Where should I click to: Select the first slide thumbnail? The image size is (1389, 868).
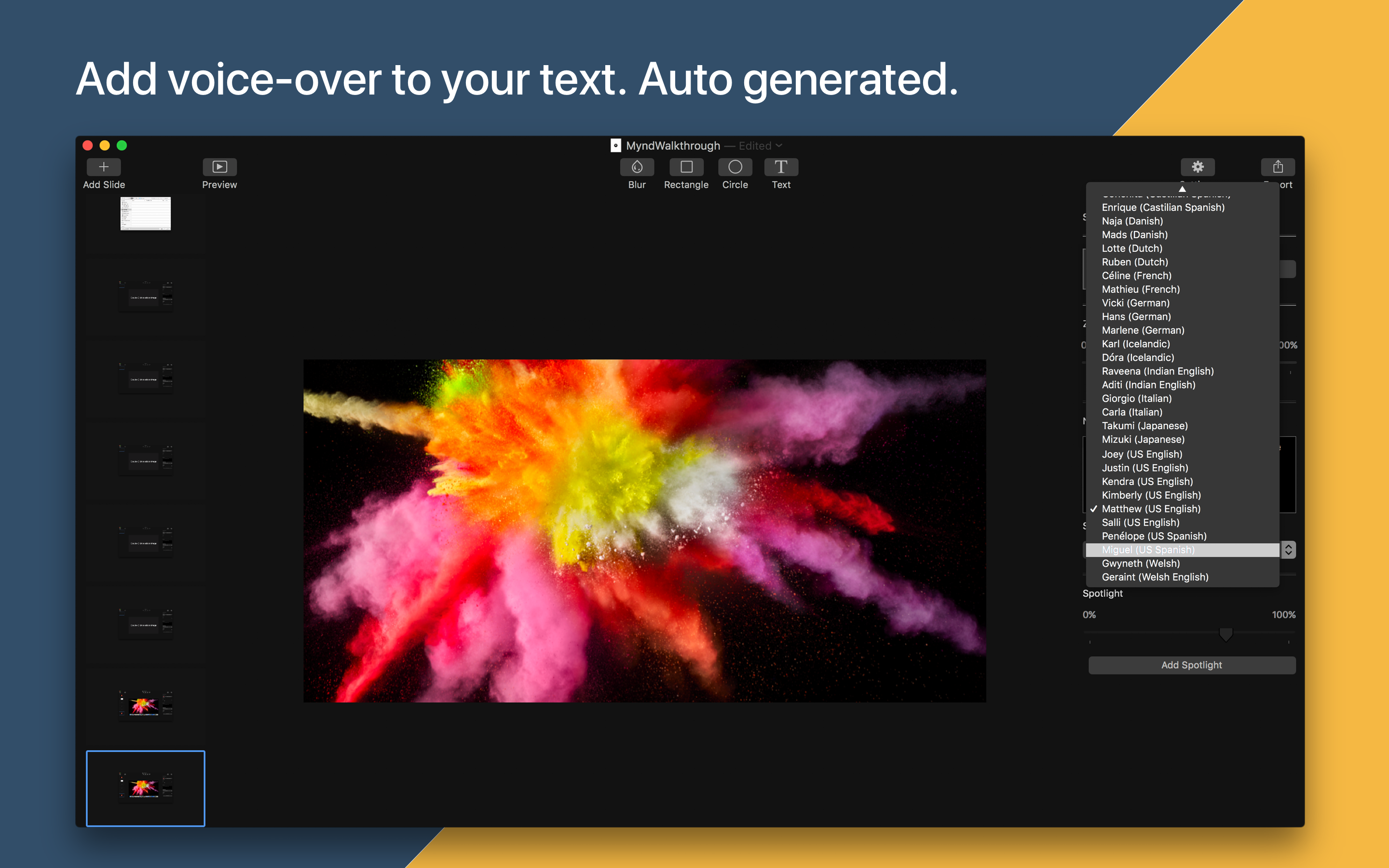coord(145,214)
